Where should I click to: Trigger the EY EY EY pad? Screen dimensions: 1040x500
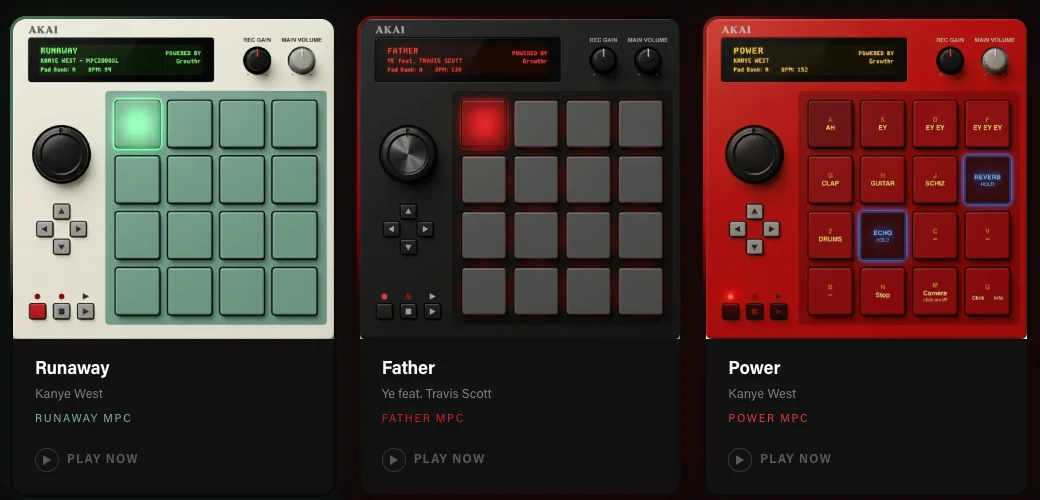988,124
